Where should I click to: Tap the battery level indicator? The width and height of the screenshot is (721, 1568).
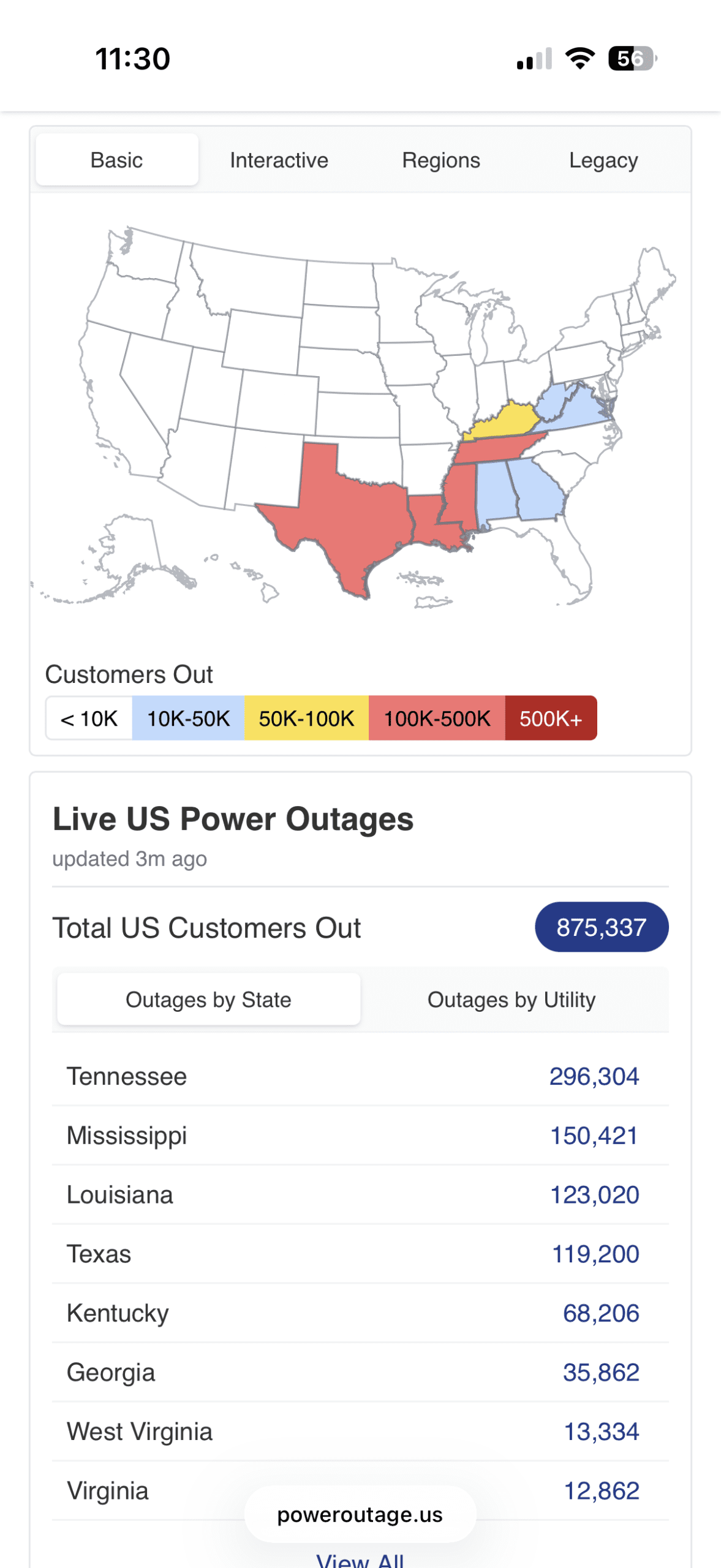632,59
